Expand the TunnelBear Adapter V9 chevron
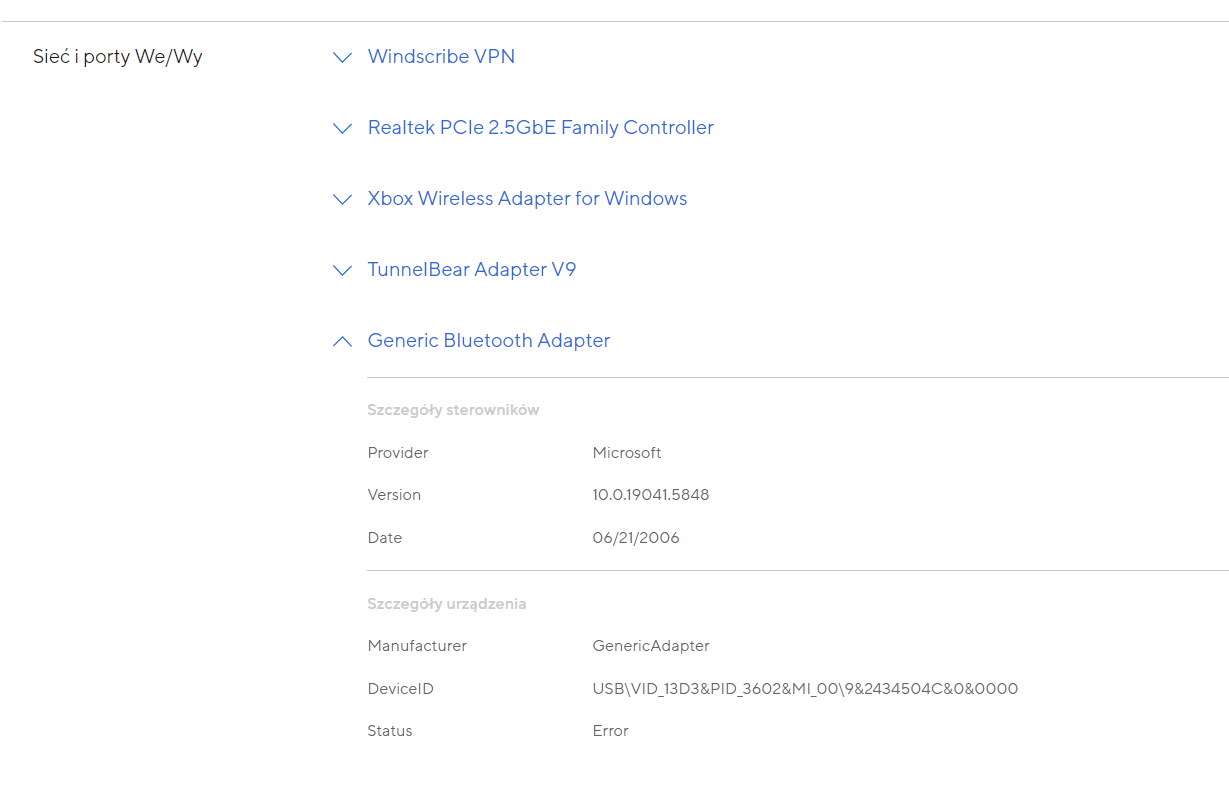The image size is (1229, 789). [342, 271]
